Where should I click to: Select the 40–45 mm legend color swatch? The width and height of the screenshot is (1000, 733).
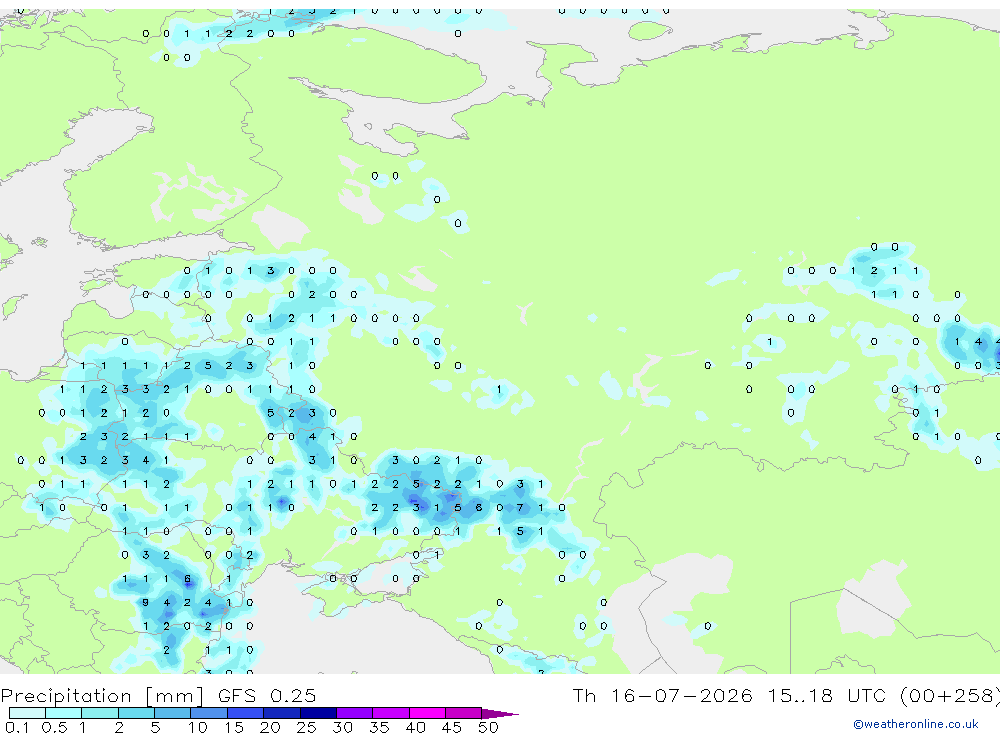427,713
